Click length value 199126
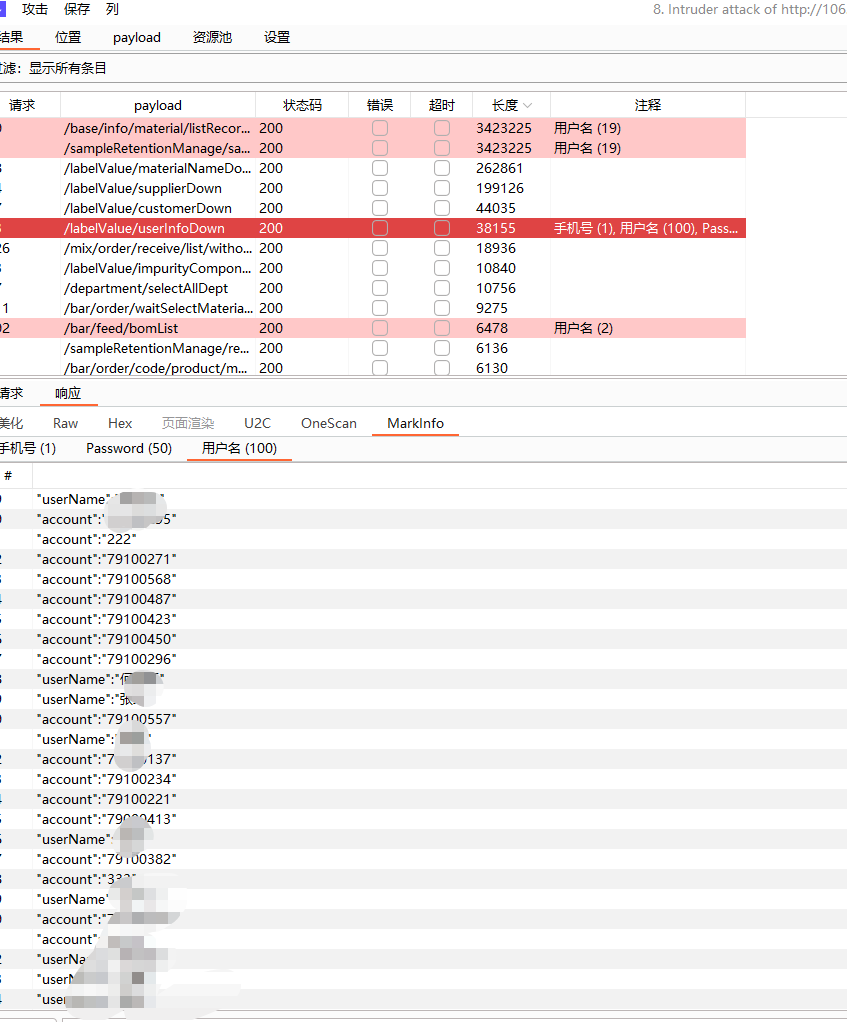Viewport: 847px width, 1022px height. coord(500,188)
